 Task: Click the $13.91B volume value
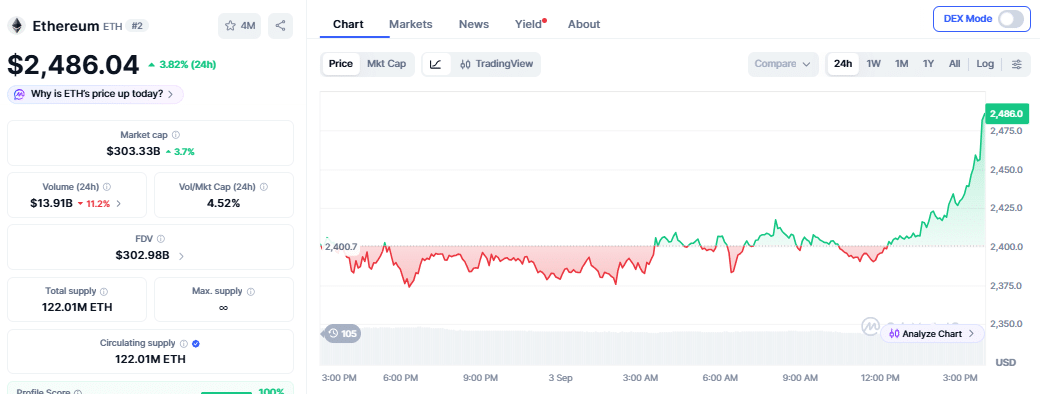click(x=52, y=204)
